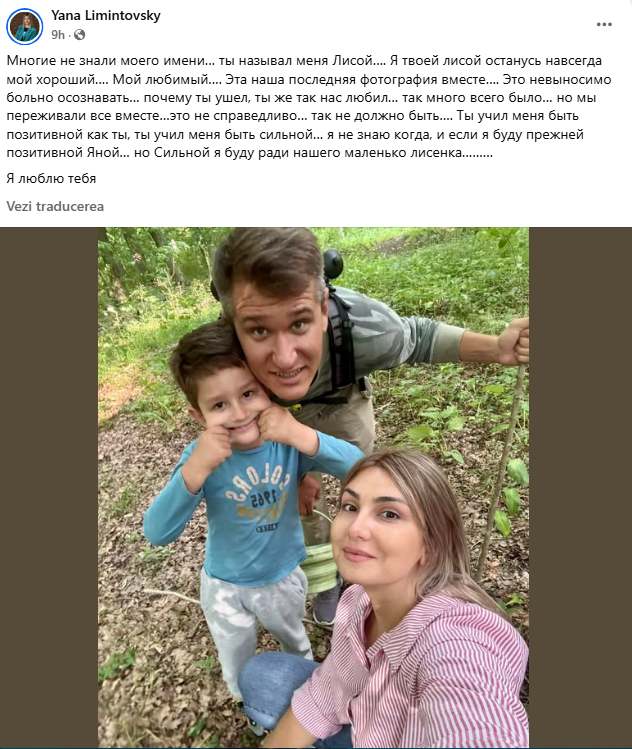Click the first line of the post text
The width and height of the screenshot is (632, 749).
300,61
